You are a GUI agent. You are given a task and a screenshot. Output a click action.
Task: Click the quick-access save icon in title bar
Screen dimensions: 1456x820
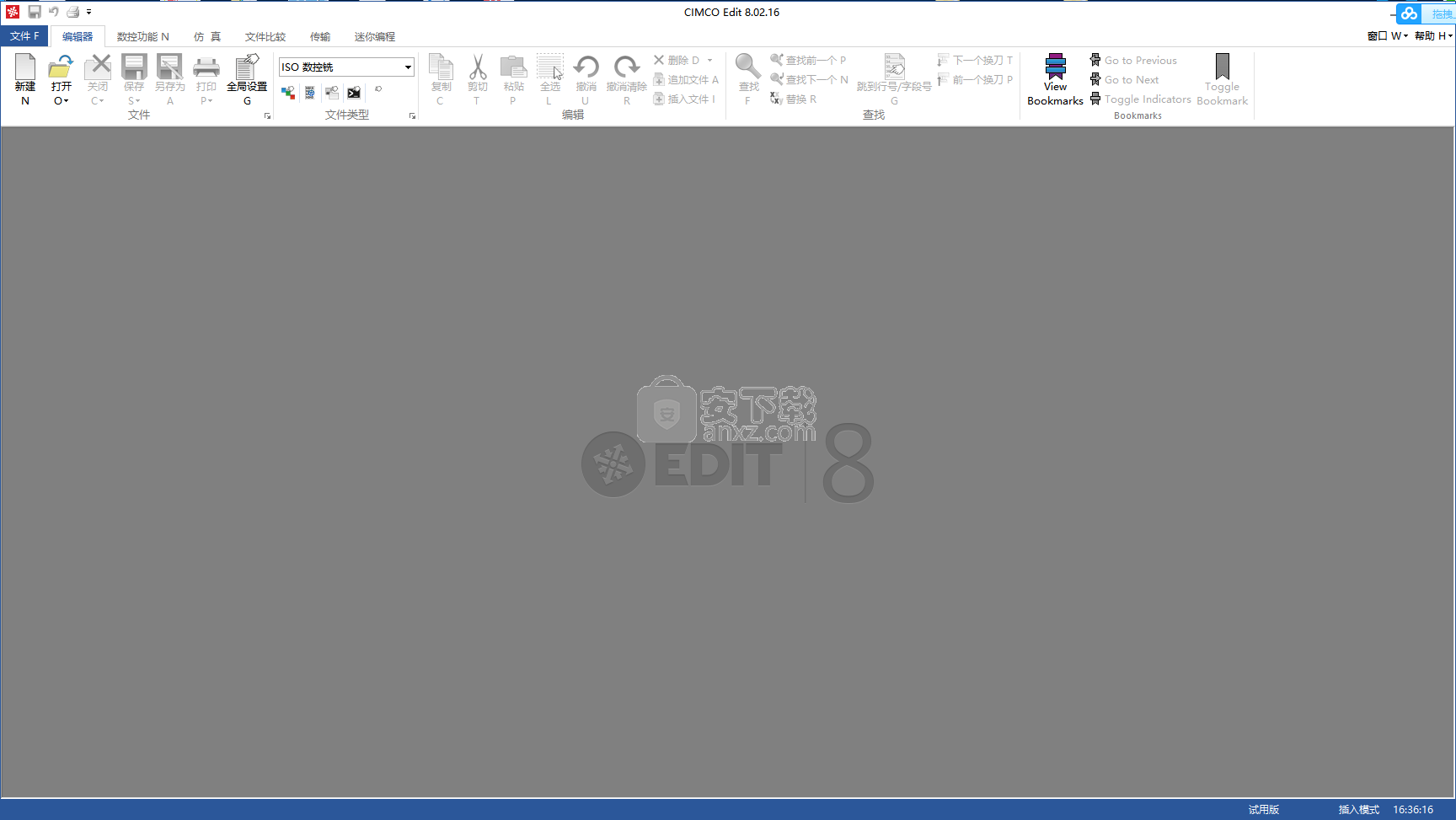pyautogui.click(x=35, y=12)
